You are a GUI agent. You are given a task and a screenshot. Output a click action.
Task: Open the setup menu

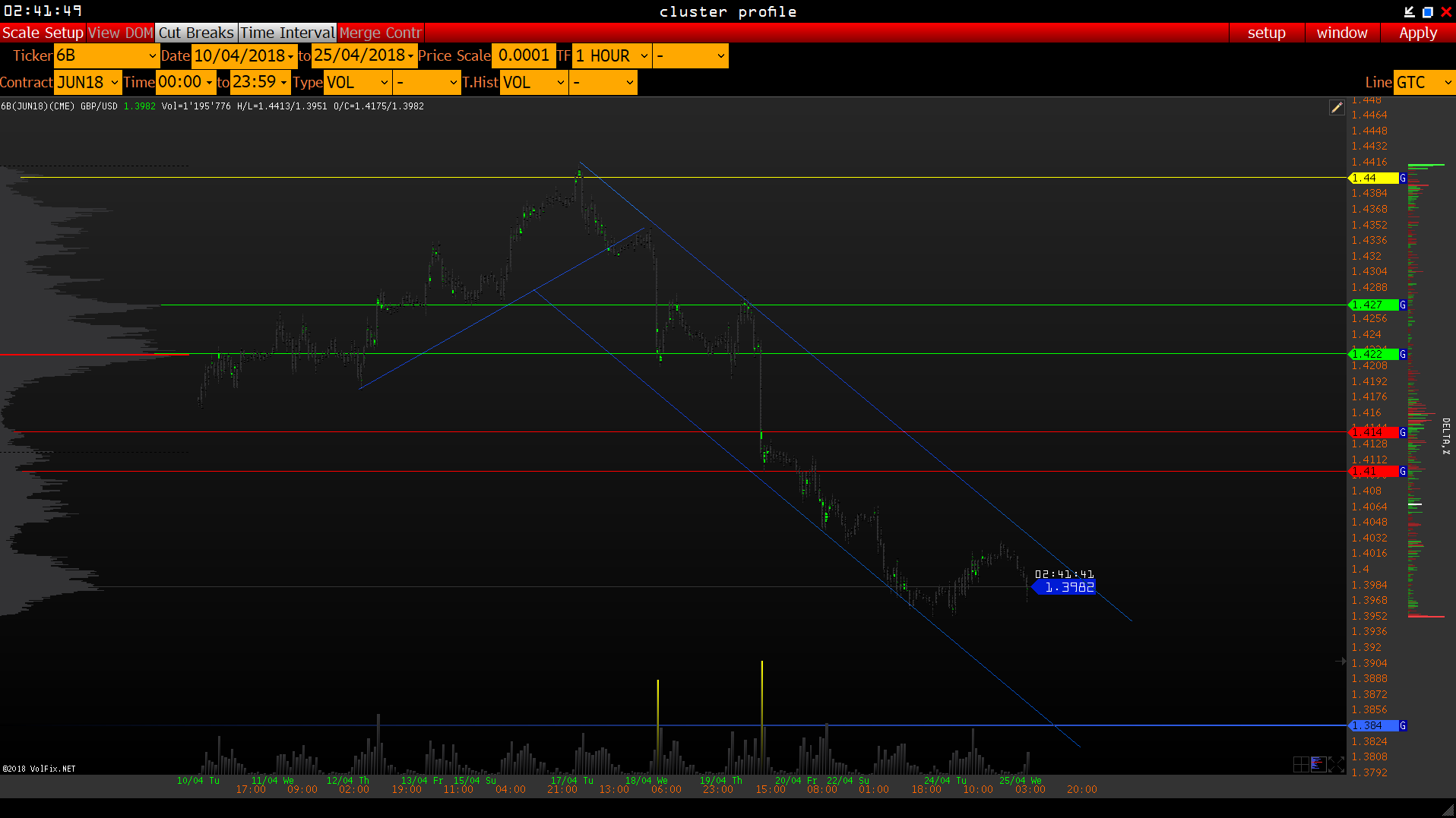coord(1266,33)
